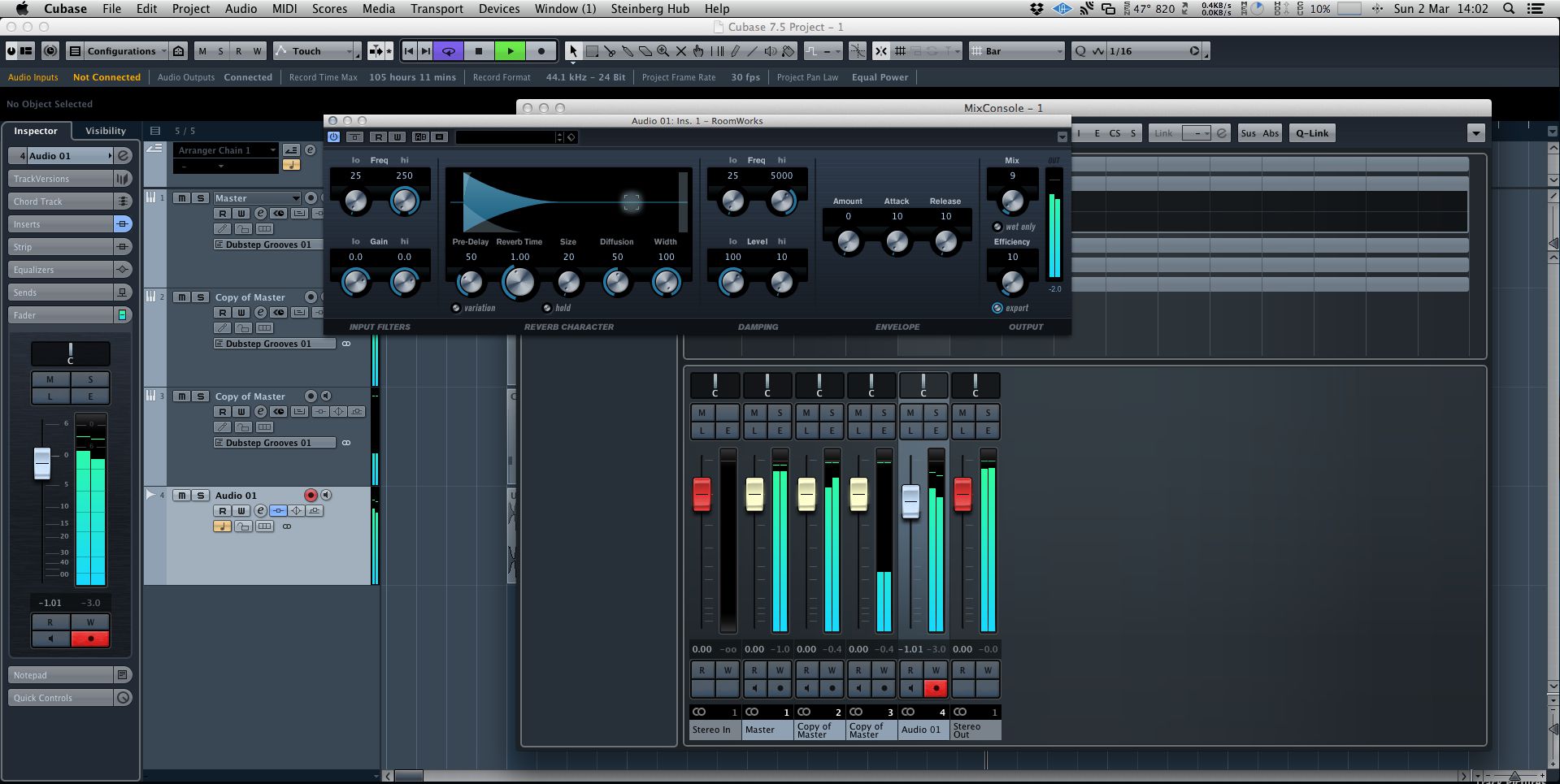Open the Steinberg Hub menu

click(650, 8)
